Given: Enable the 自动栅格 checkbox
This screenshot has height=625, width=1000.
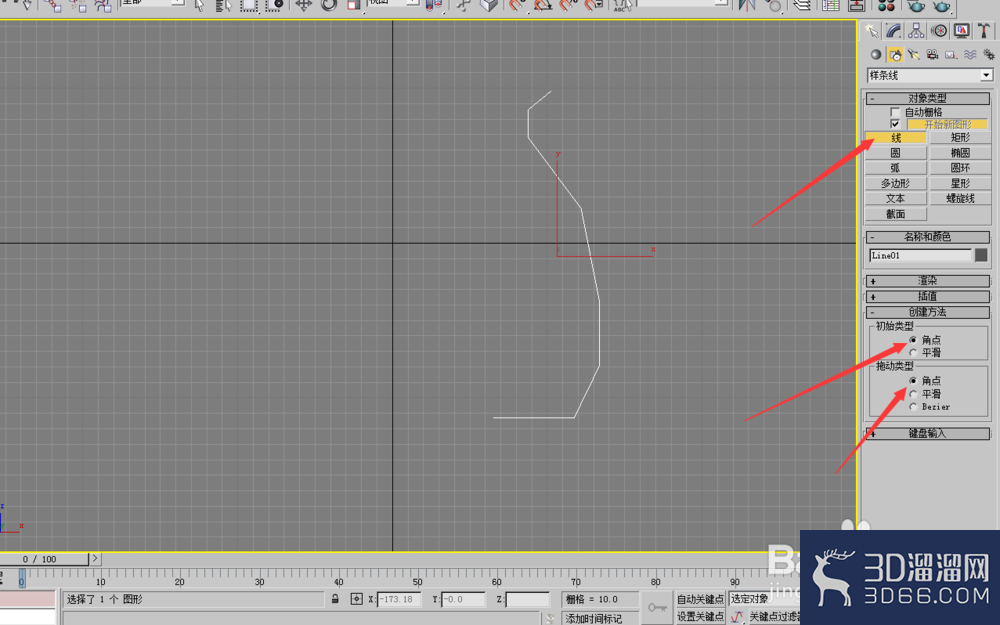Looking at the screenshot, I should [x=895, y=112].
